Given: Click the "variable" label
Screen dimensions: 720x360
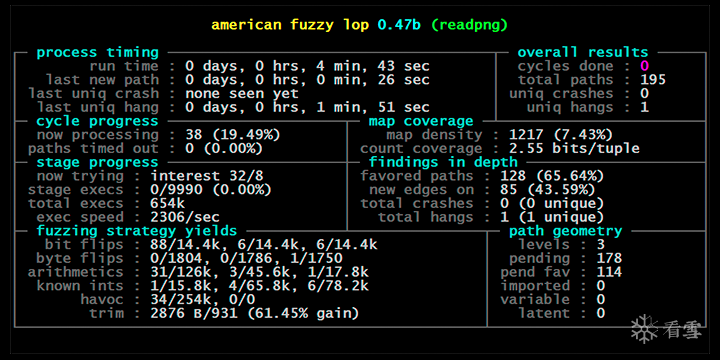Looking at the screenshot, I should pos(535,300).
